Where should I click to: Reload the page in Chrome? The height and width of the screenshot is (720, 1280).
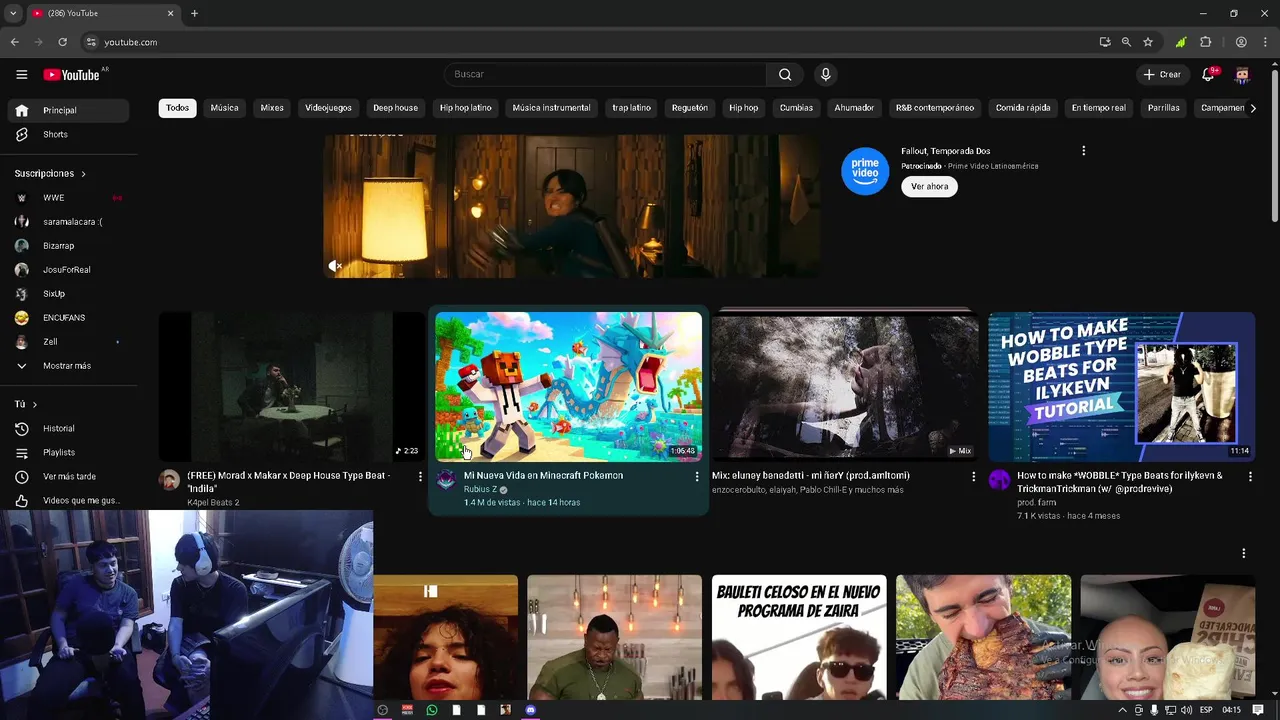pyautogui.click(x=62, y=42)
